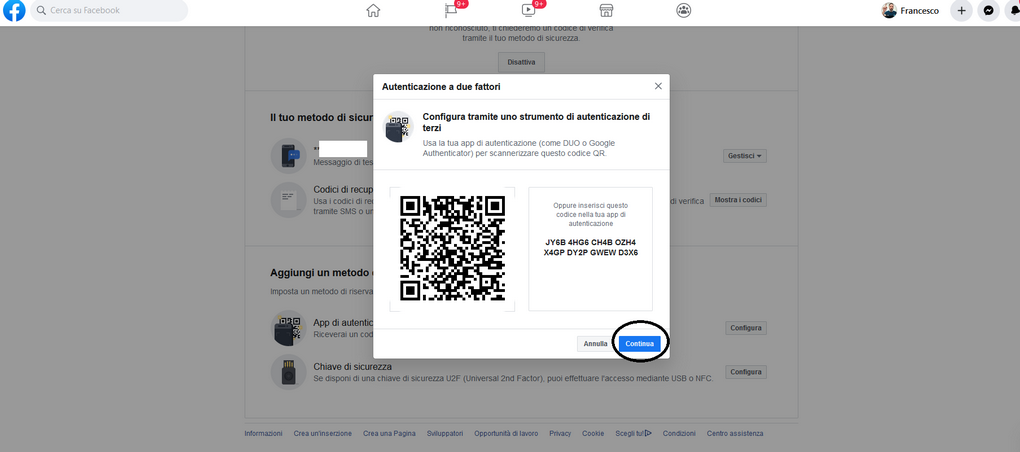Click the App di autenticazione row icon
Viewport: 1020px width, 452px height.
[288, 327]
